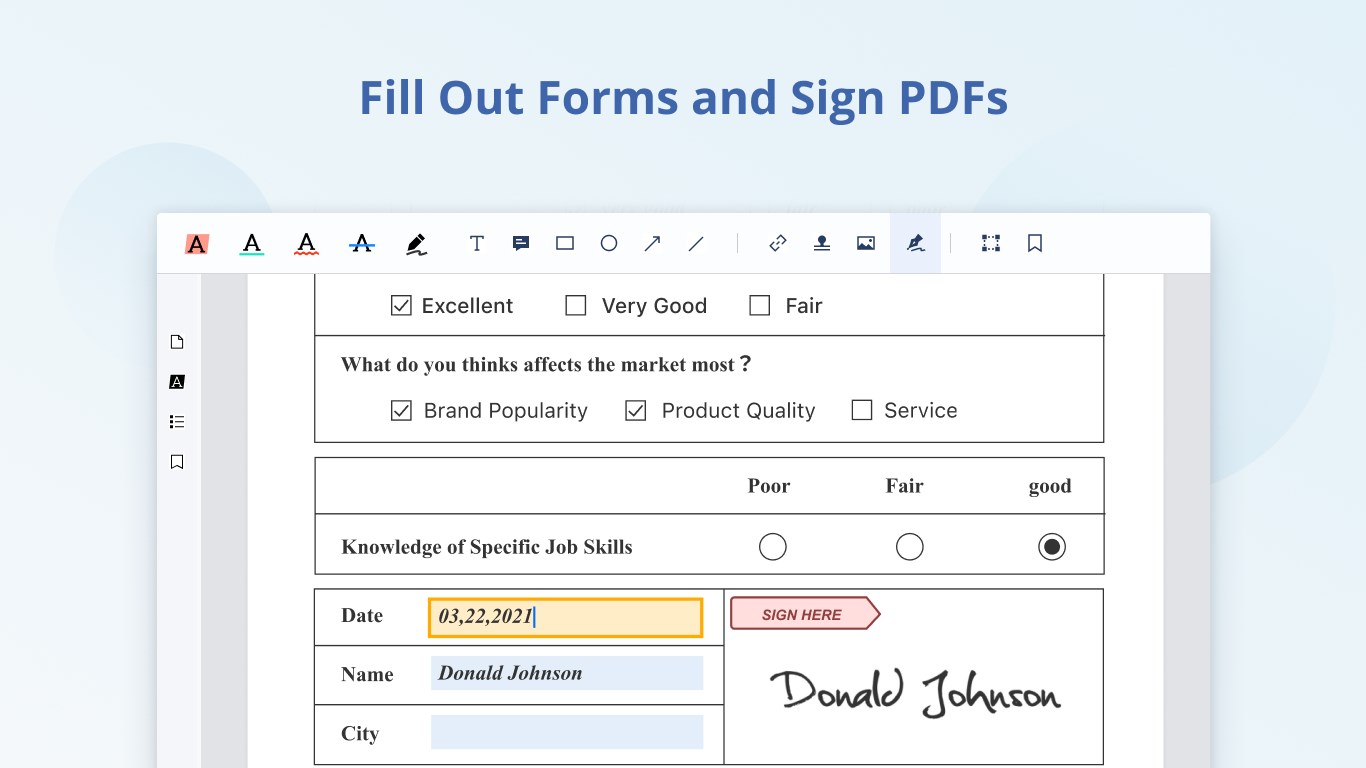This screenshot has height=768, width=1366.
Task: Check the Very Good checkbox
Action: point(576,306)
